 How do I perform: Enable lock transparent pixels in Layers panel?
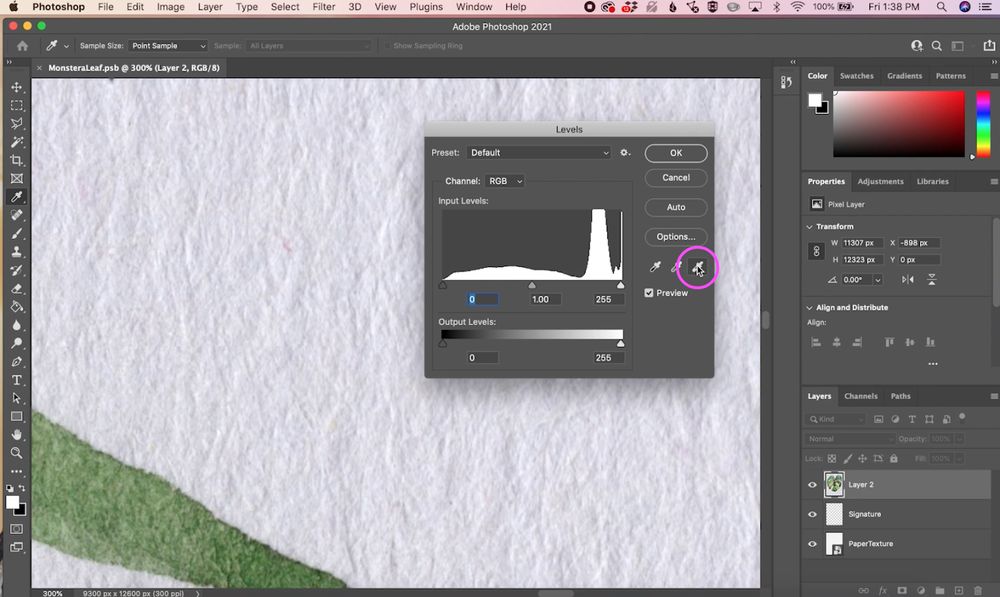click(832, 457)
